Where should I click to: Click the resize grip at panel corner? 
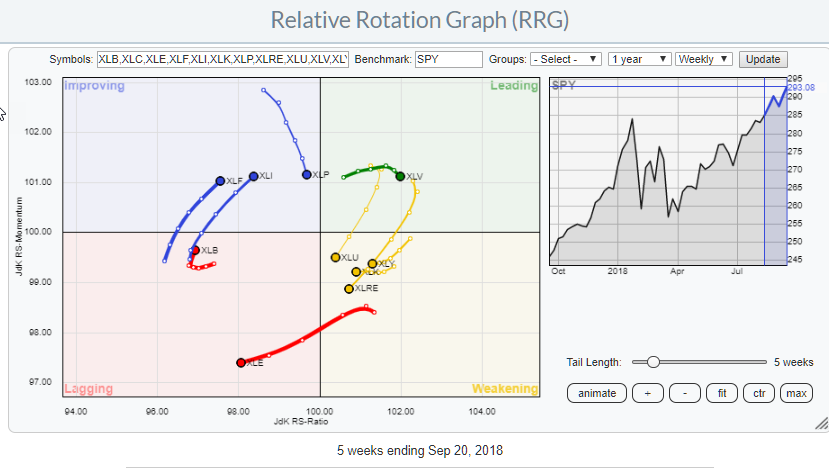[822, 423]
